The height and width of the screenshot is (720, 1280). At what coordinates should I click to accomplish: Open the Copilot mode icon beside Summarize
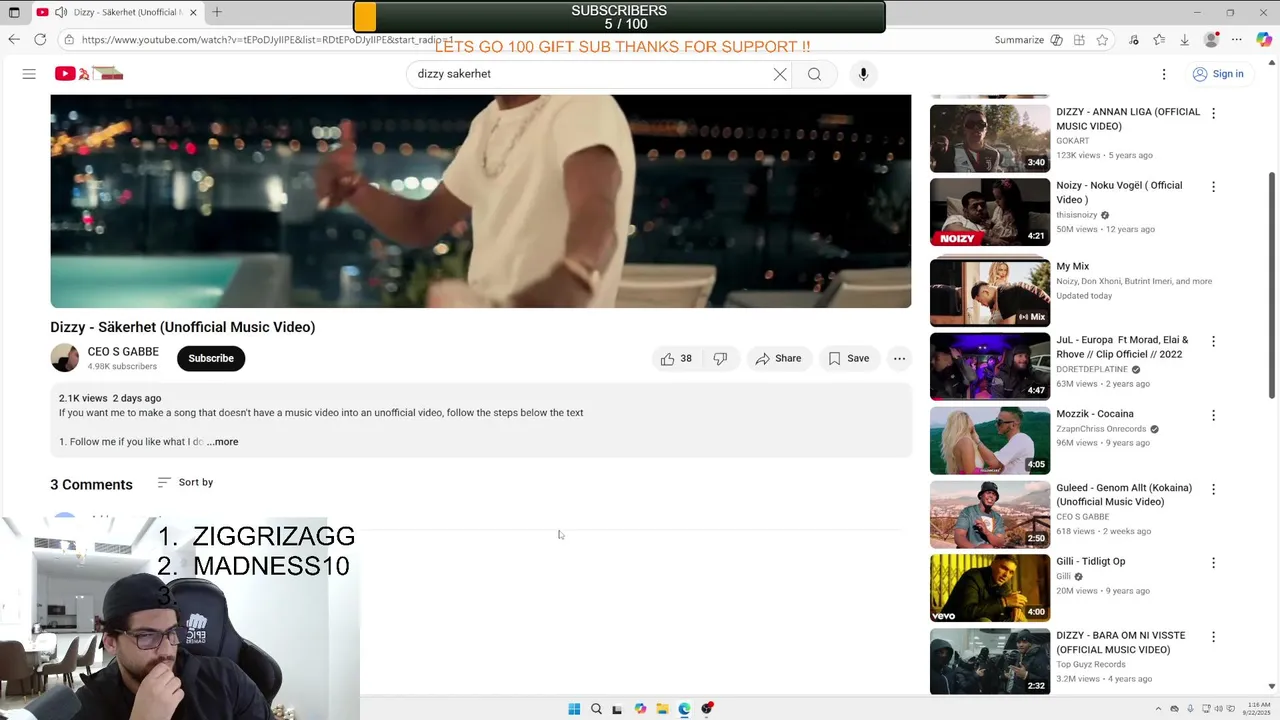point(1056,40)
